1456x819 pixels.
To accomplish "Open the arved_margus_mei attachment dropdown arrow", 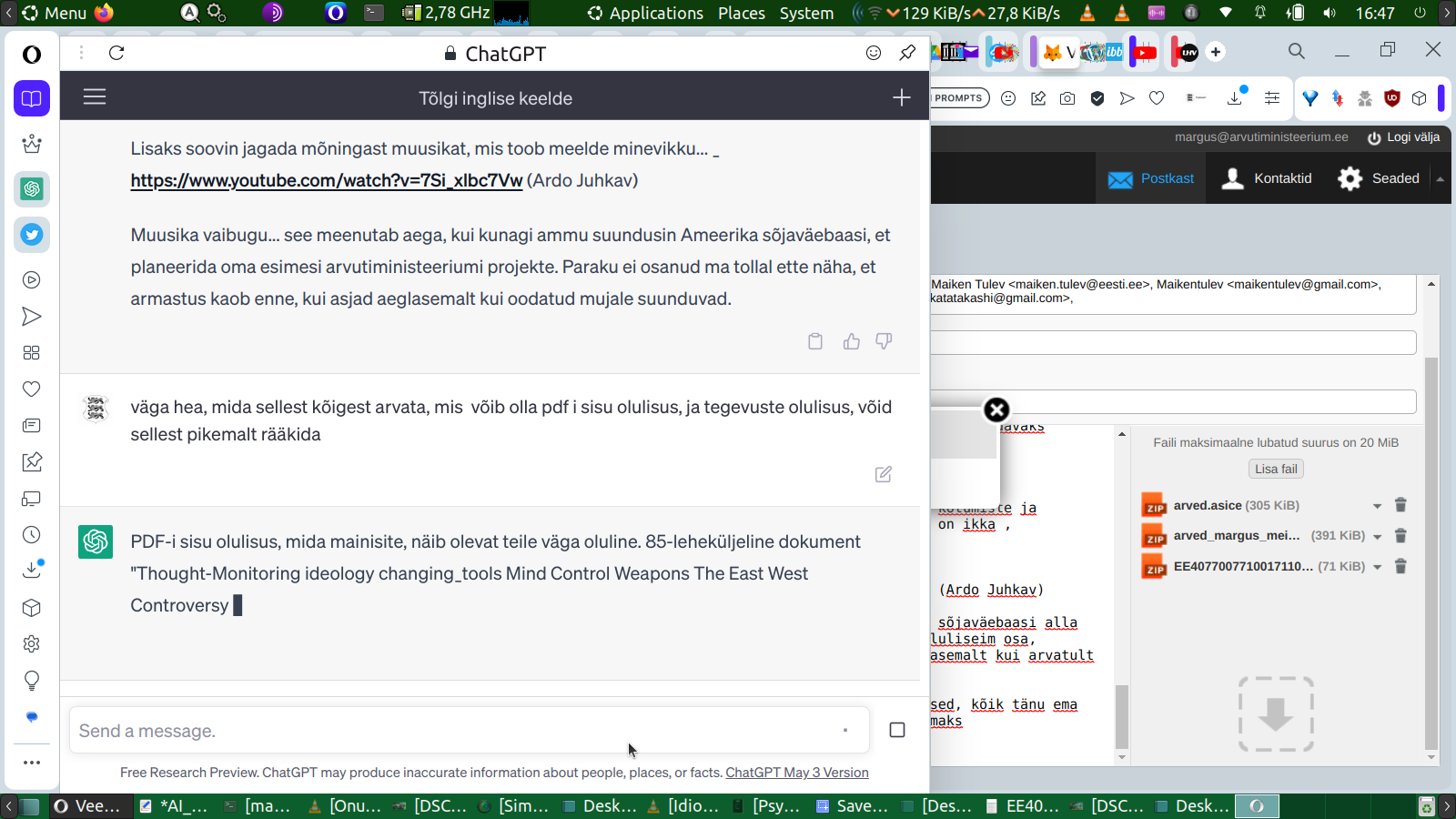I will coord(1377,537).
